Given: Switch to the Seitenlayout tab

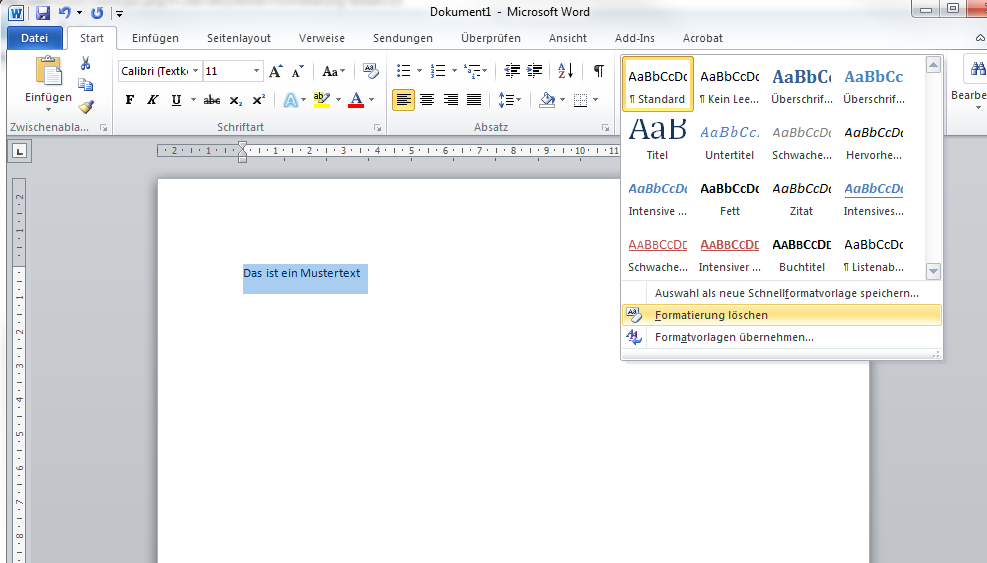Looking at the screenshot, I should coord(238,38).
